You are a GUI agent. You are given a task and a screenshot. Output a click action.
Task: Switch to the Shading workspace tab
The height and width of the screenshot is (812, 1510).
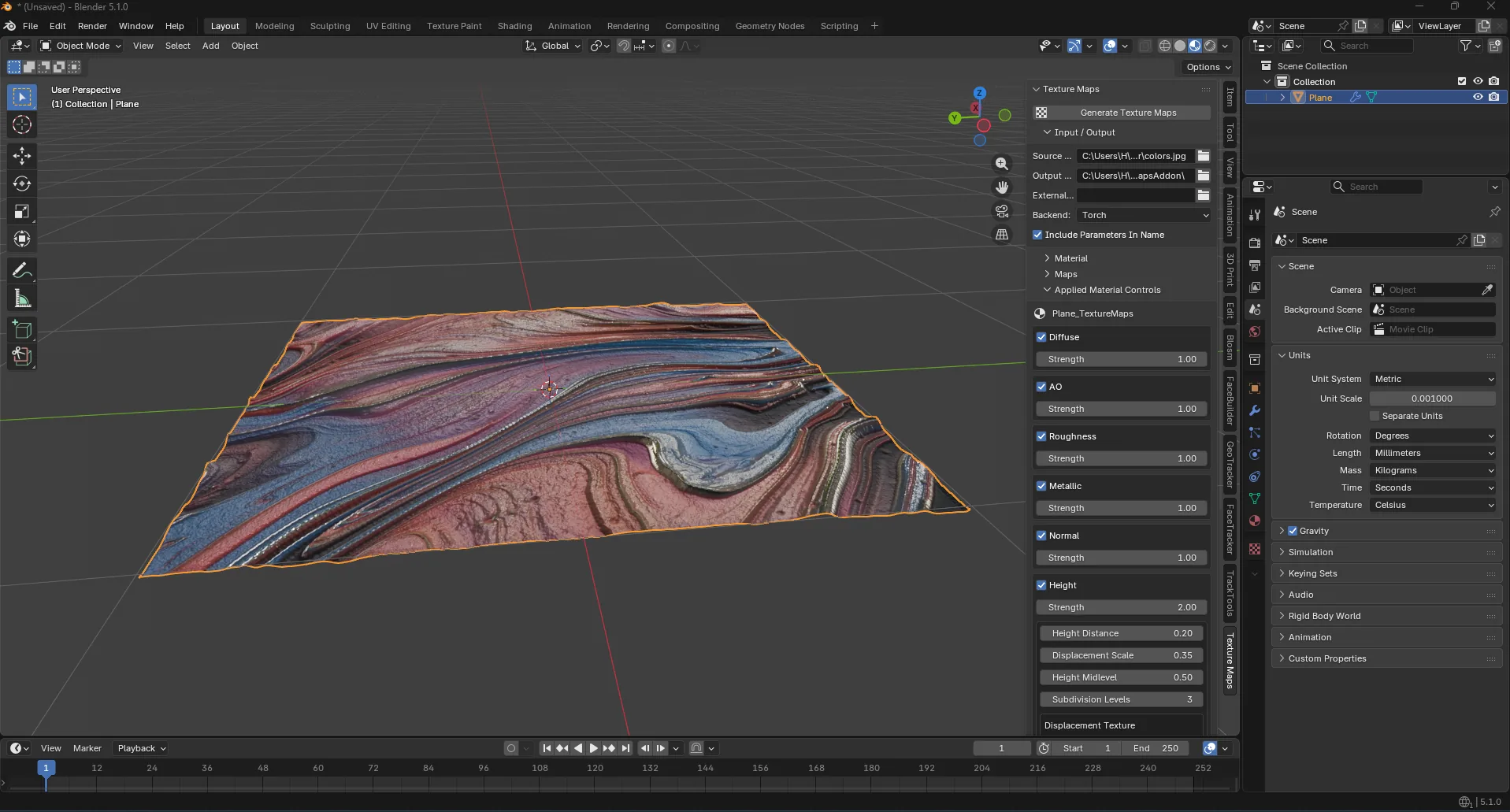[x=514, y=26]
